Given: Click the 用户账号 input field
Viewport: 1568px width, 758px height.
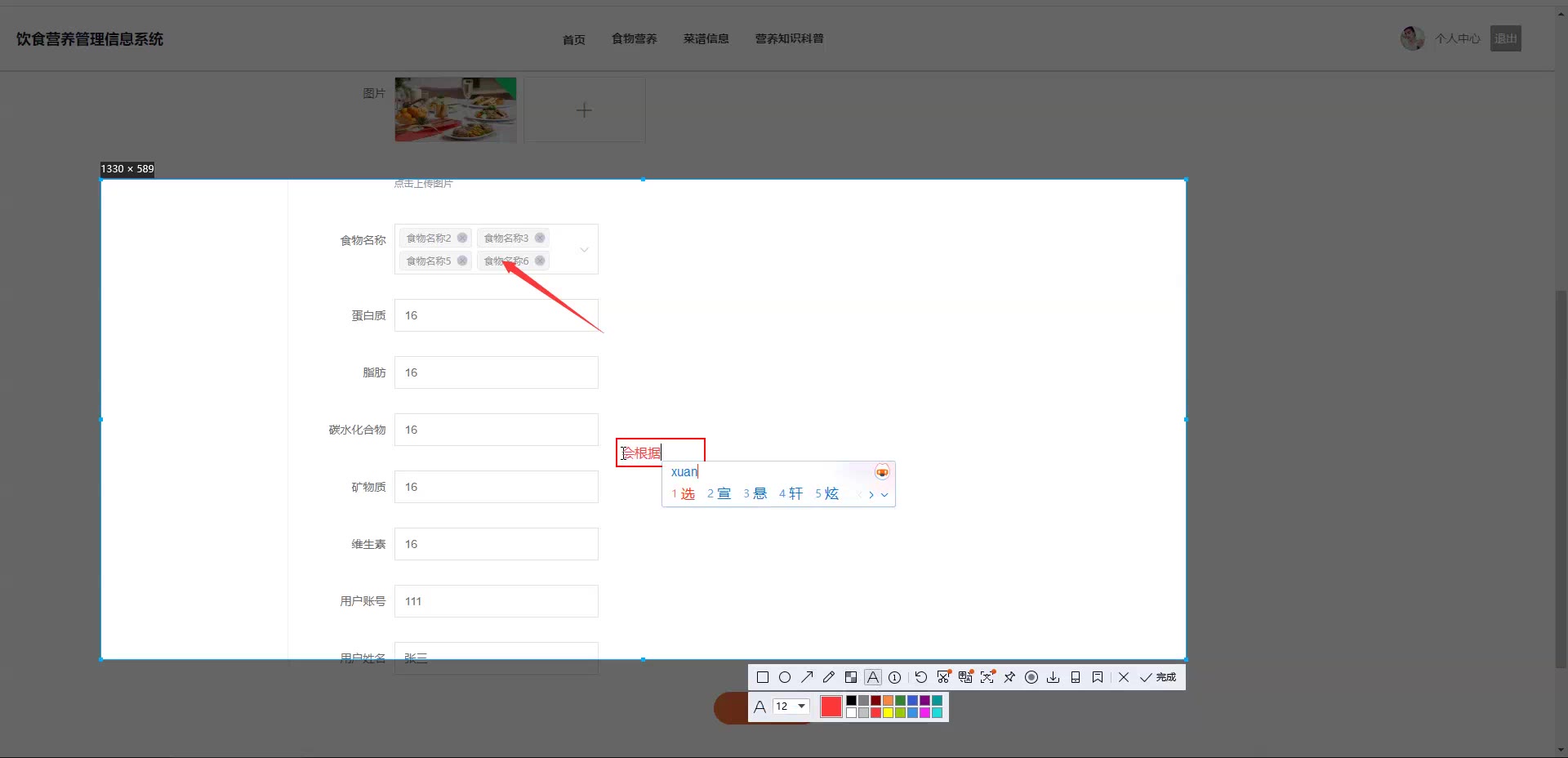Looking at the screenshot, I should click(497, 601).
